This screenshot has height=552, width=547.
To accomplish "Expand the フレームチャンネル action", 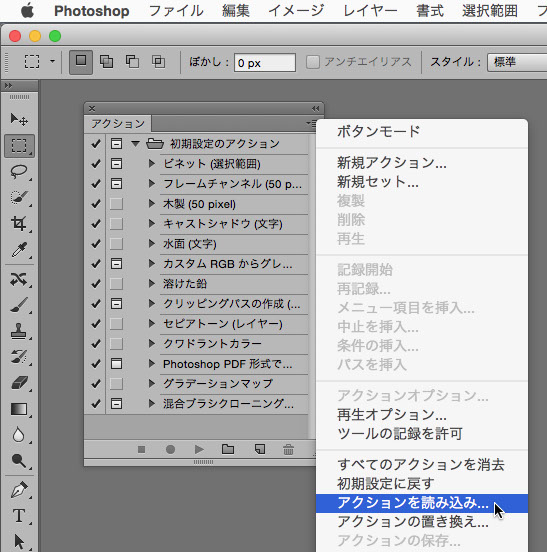I will point(152,183).
